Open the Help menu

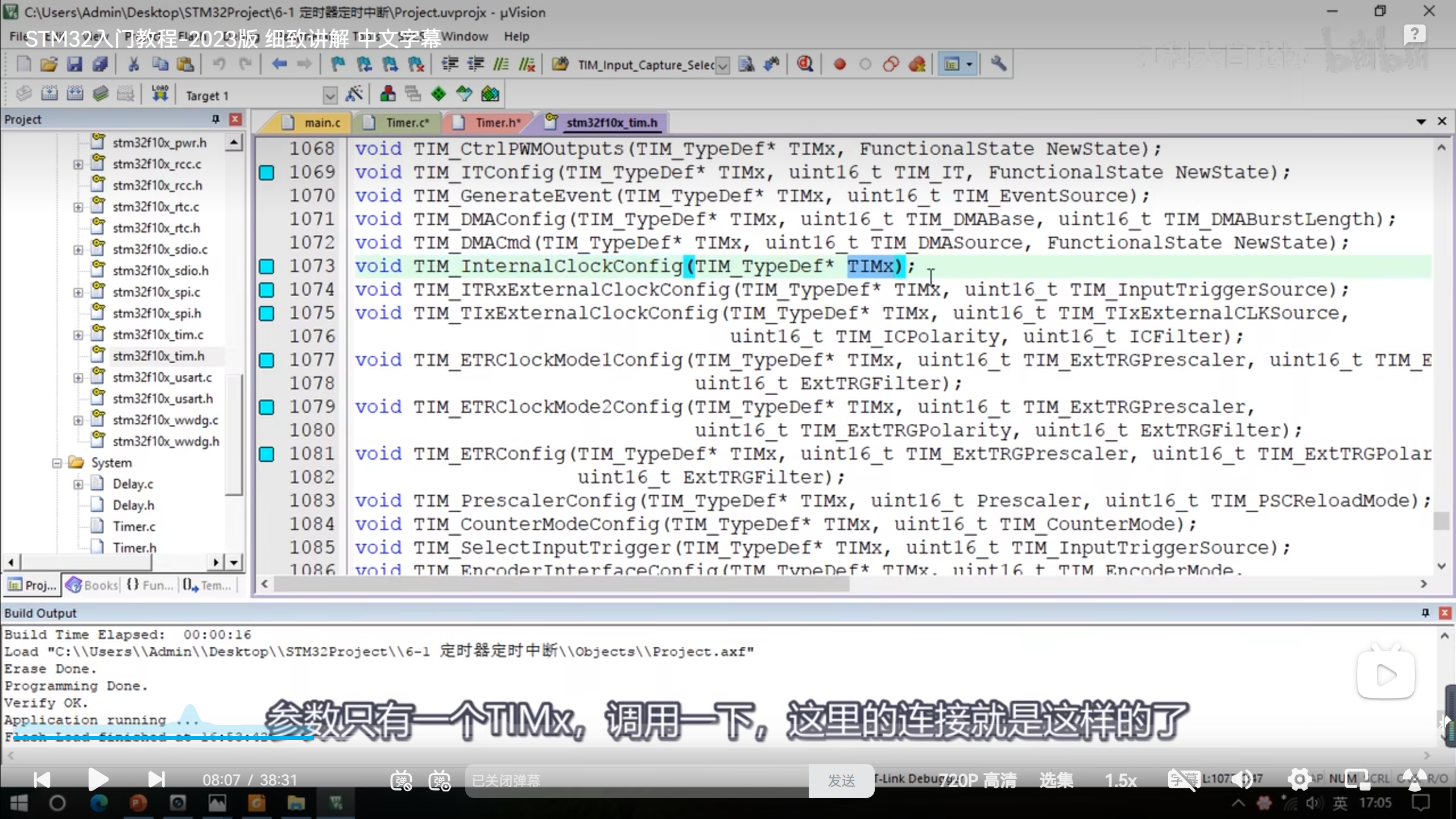516,36
